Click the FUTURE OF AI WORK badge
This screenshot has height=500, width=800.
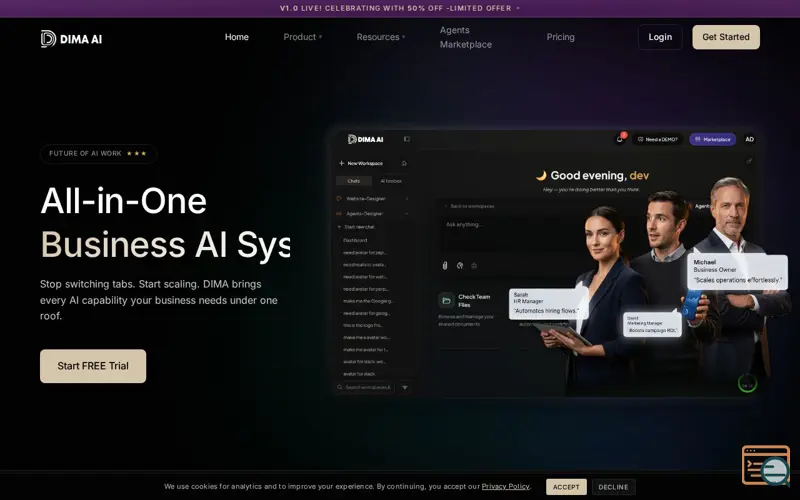click(98, 154)
